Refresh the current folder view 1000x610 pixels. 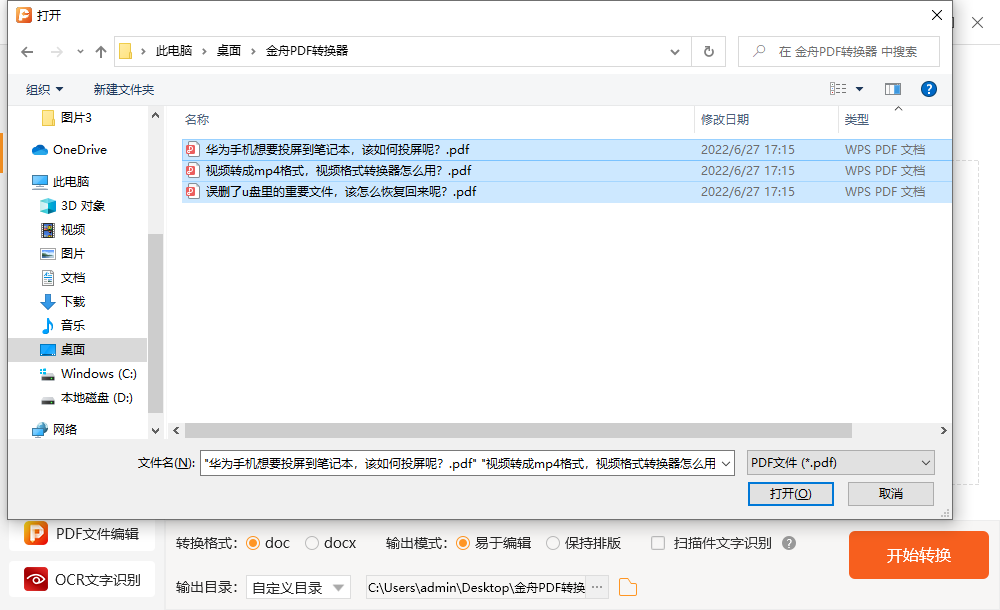709,52
